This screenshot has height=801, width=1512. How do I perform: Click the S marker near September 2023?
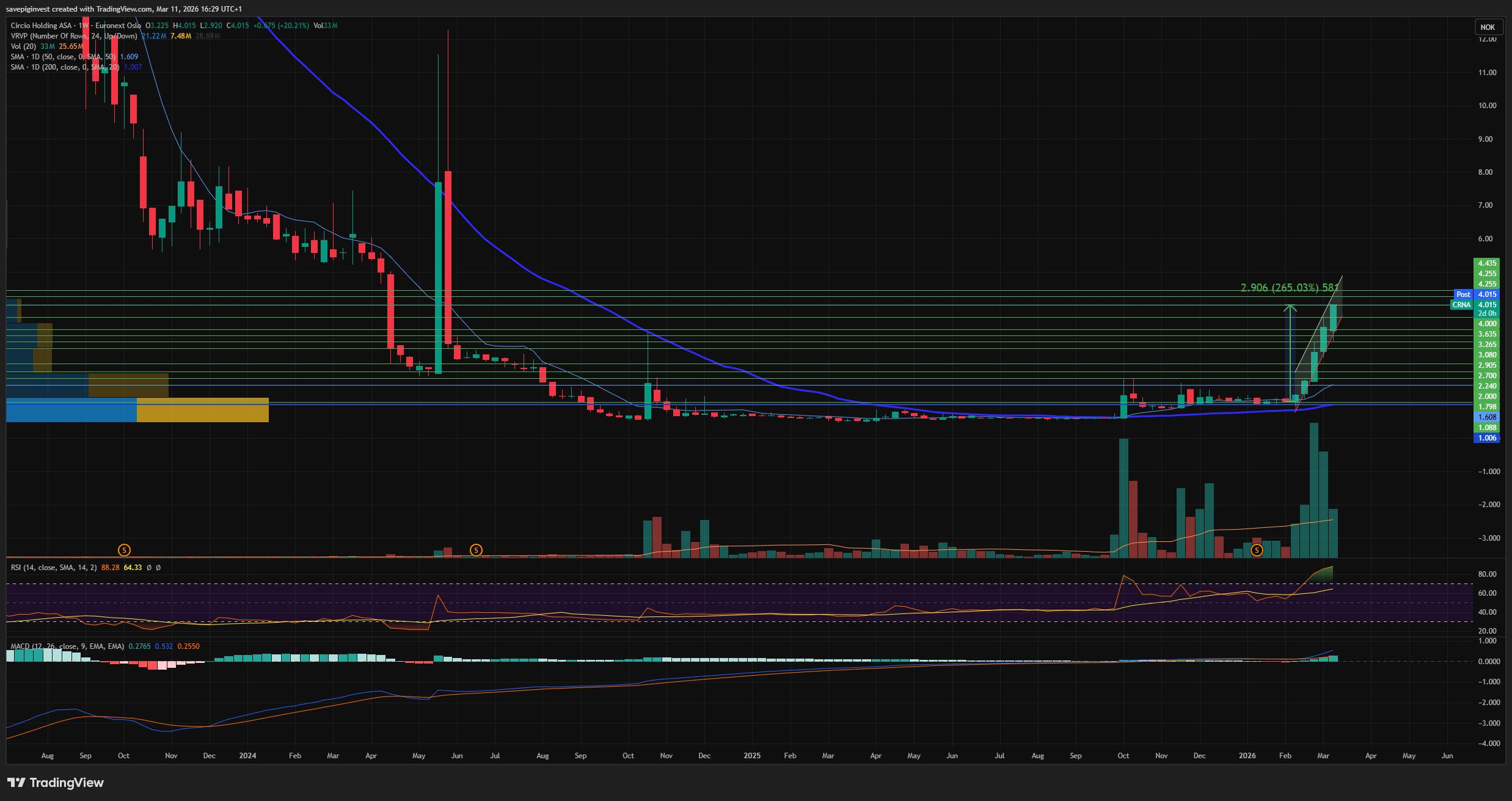point(124,550)
